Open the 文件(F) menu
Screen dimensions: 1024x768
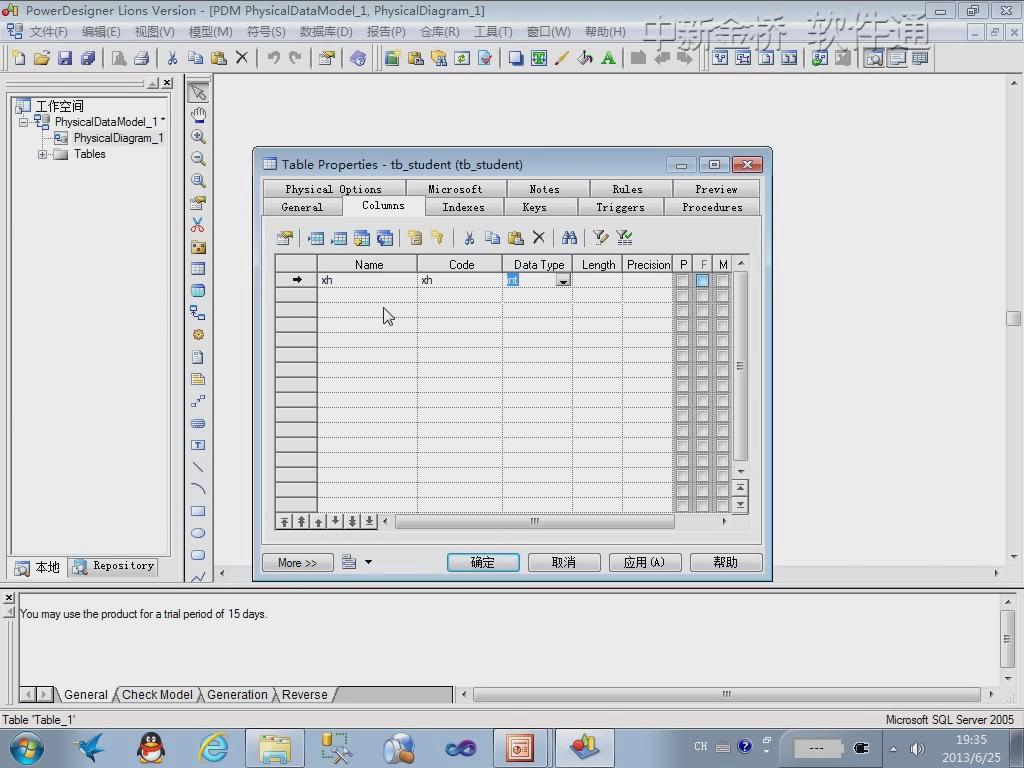(48, 31)
